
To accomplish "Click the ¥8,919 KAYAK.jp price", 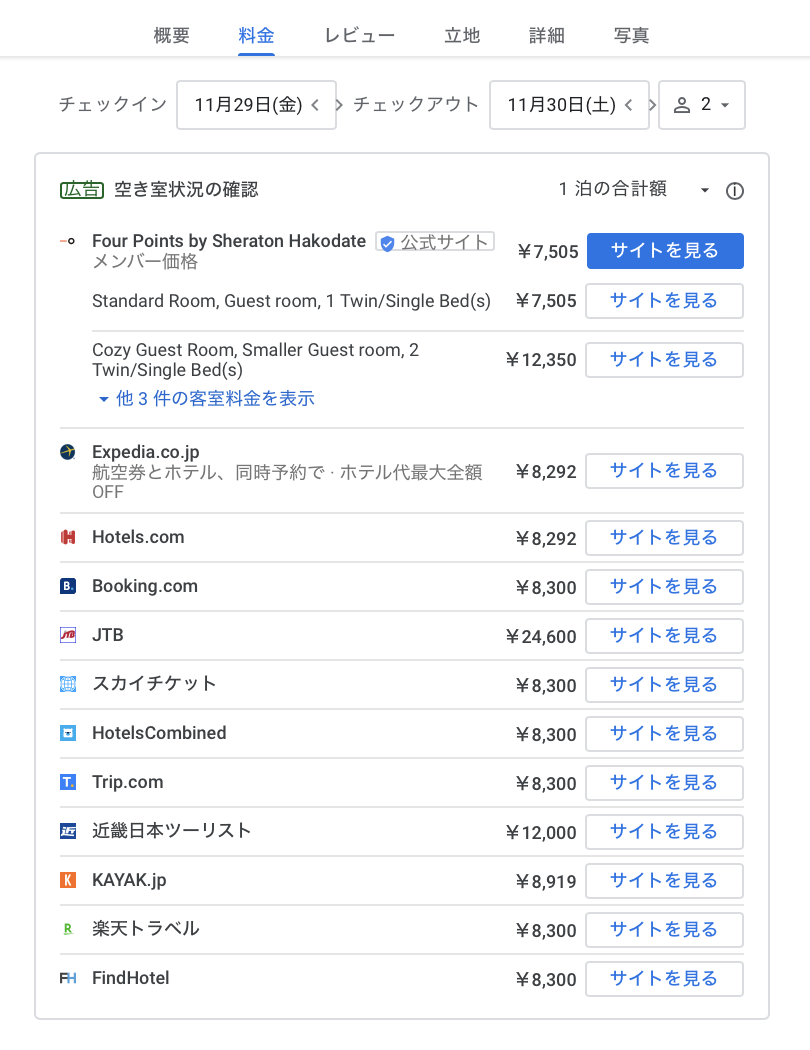I will click(x=546, y=881).
